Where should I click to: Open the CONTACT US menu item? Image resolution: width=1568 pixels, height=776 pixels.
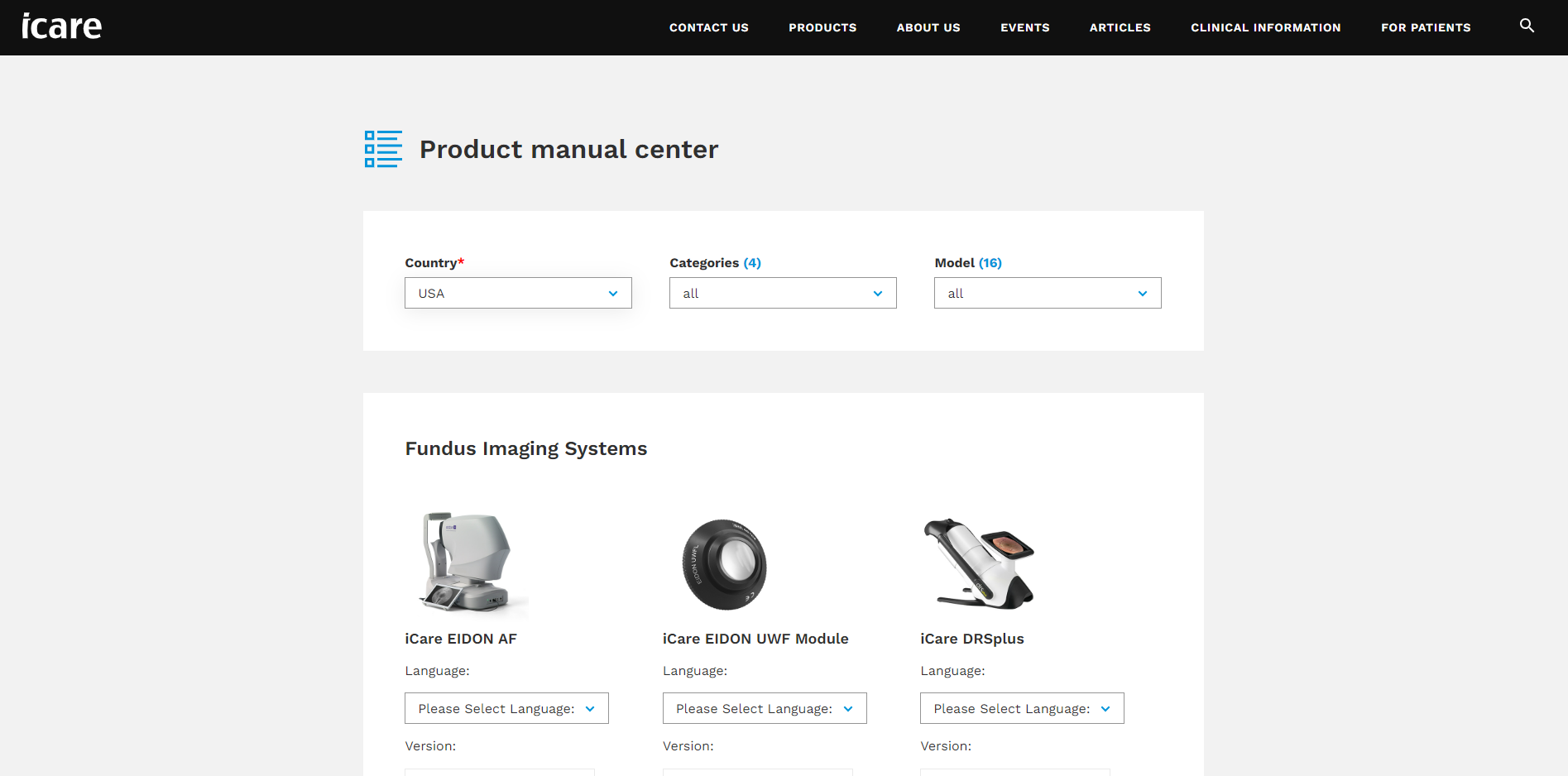point(709,27)
